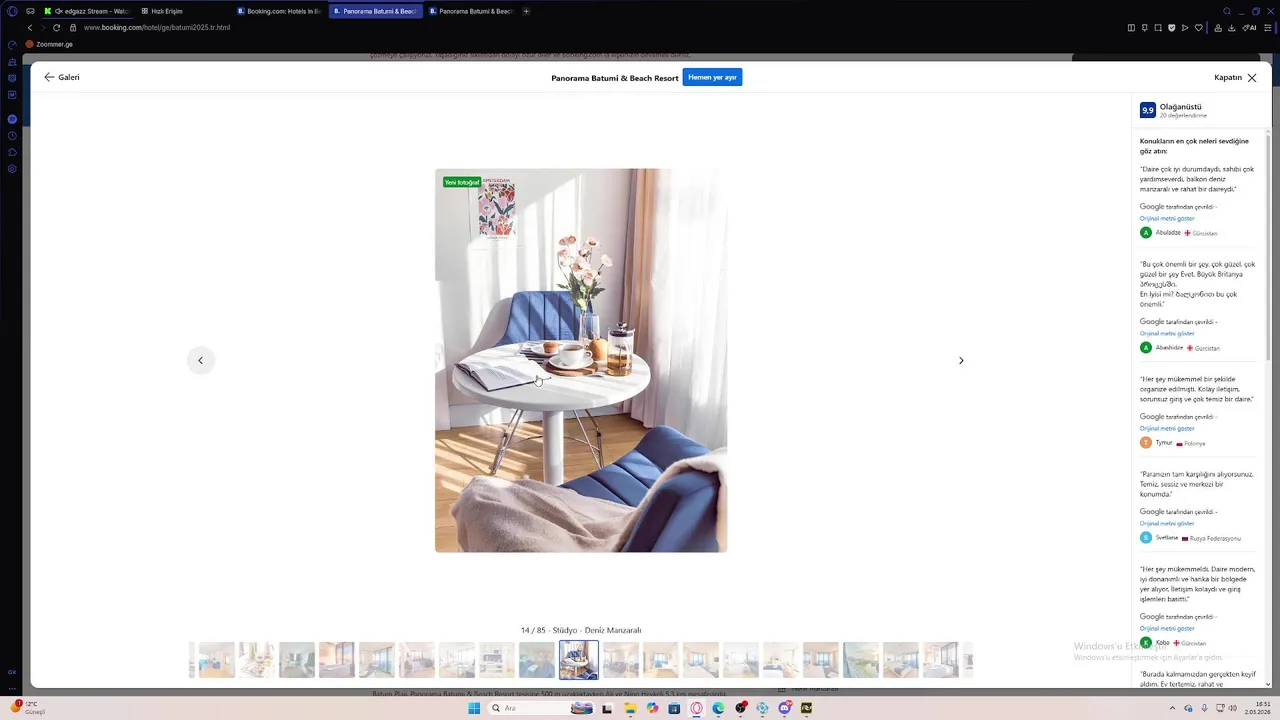Open the ad blocker shield icon
This screenshot has width=1280, height=720.
(x=1171, y=27)
